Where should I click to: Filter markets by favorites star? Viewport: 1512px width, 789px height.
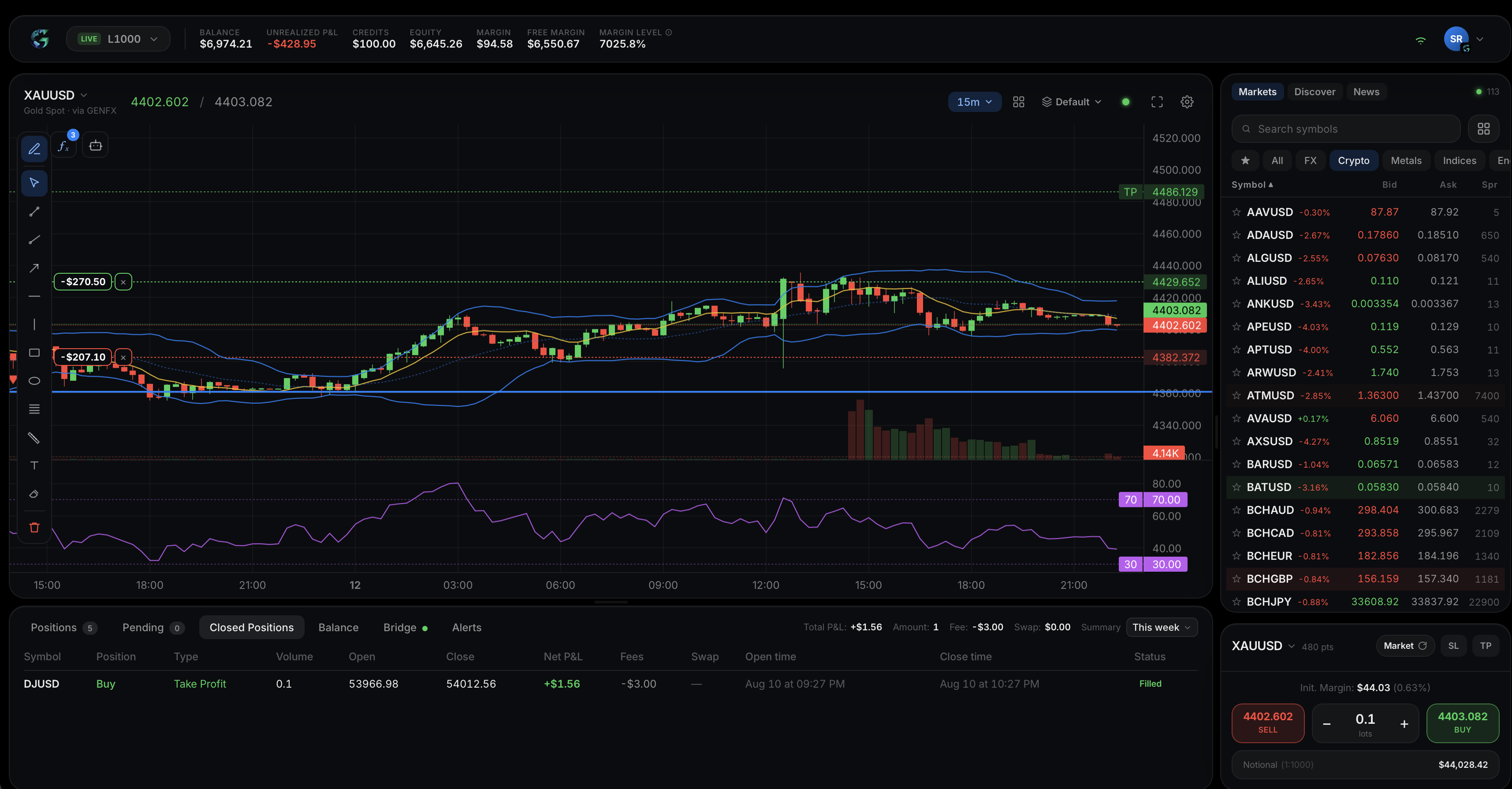1245,161
